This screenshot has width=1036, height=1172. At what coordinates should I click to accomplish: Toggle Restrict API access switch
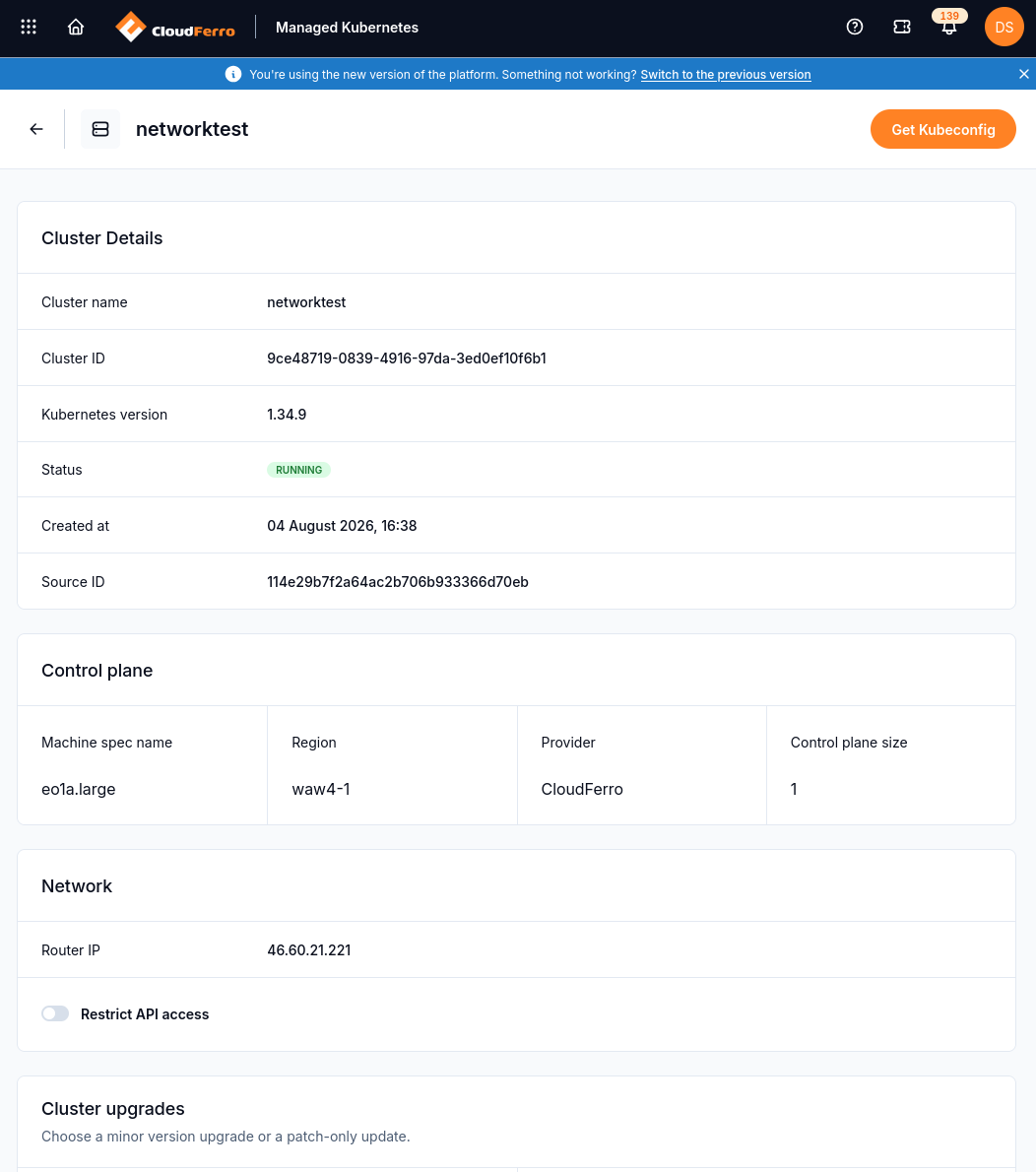(55, 1013)
